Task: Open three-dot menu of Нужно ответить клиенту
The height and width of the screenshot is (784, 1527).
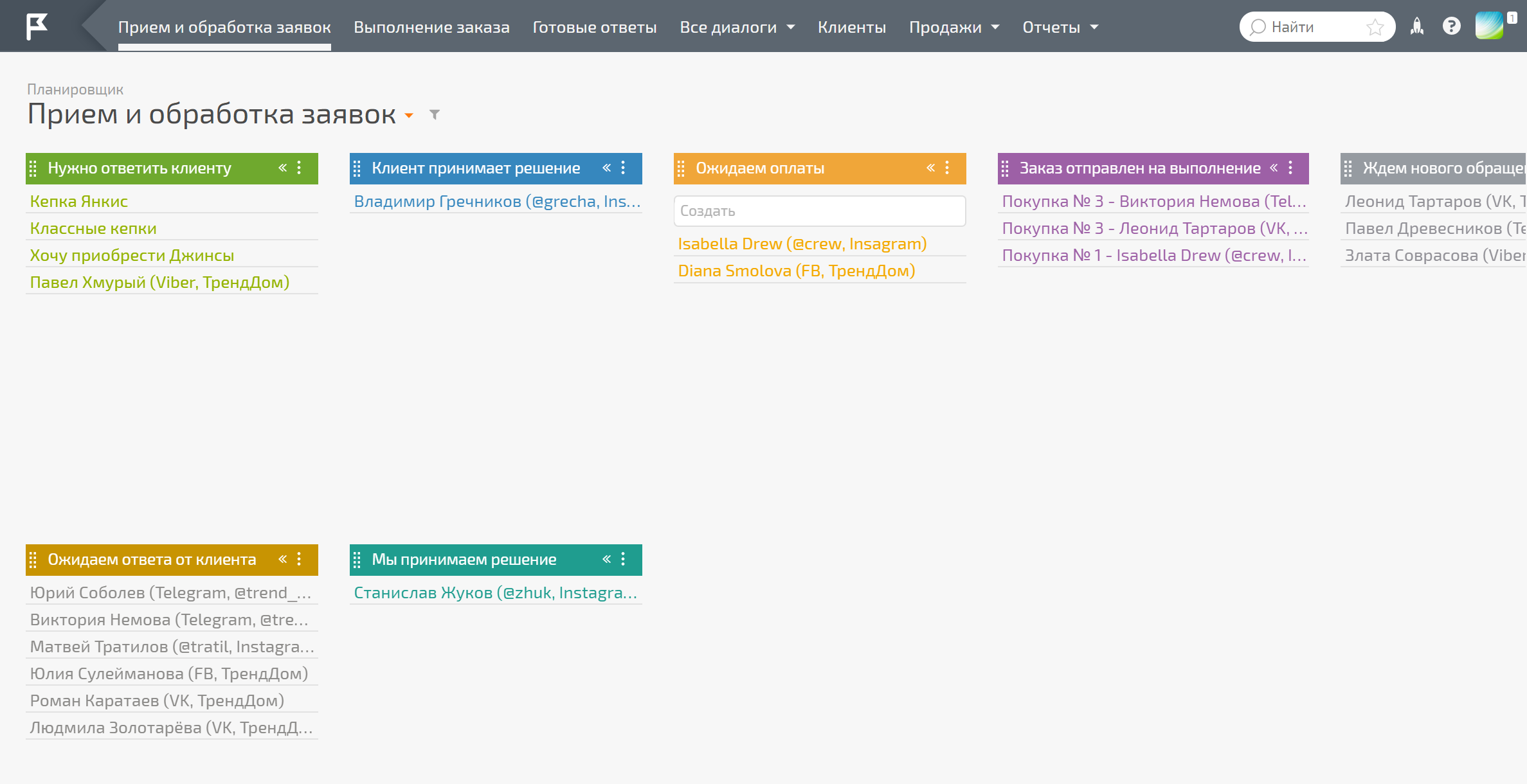Action: click(299, 168)
